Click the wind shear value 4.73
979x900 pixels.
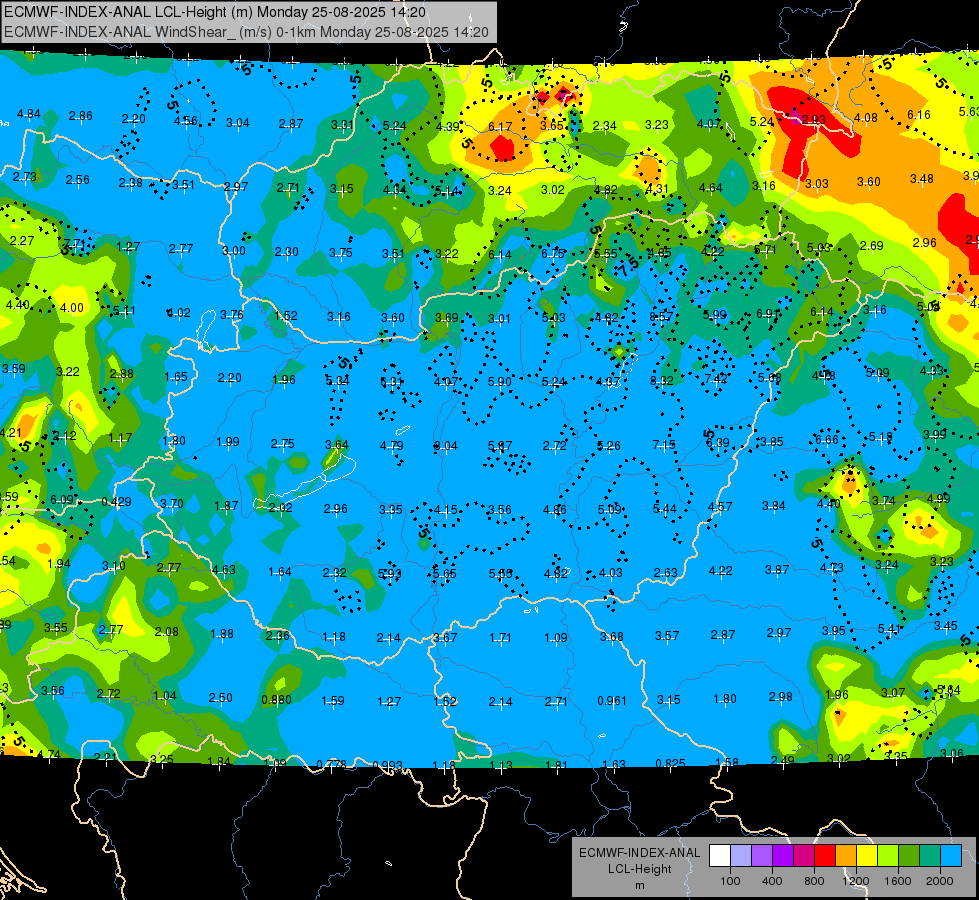point(831,567)
